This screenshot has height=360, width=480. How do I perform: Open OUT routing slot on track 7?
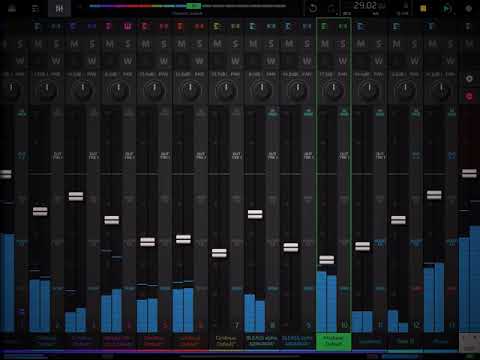point(236,156)
